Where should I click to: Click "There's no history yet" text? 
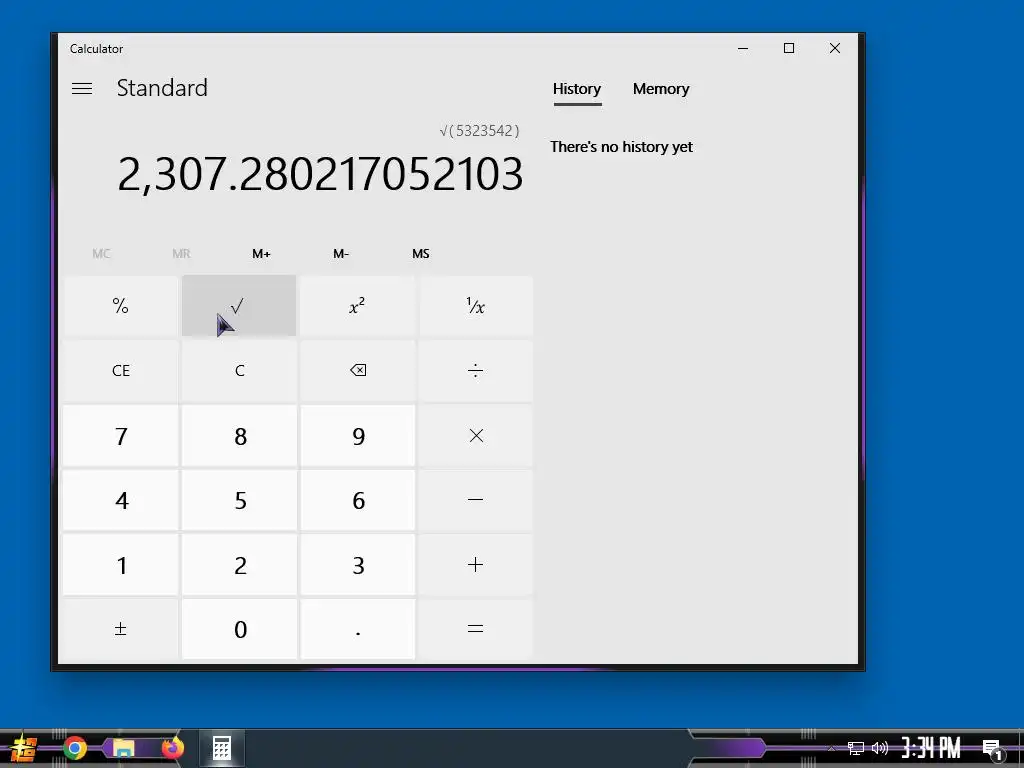tap(621, 147)
